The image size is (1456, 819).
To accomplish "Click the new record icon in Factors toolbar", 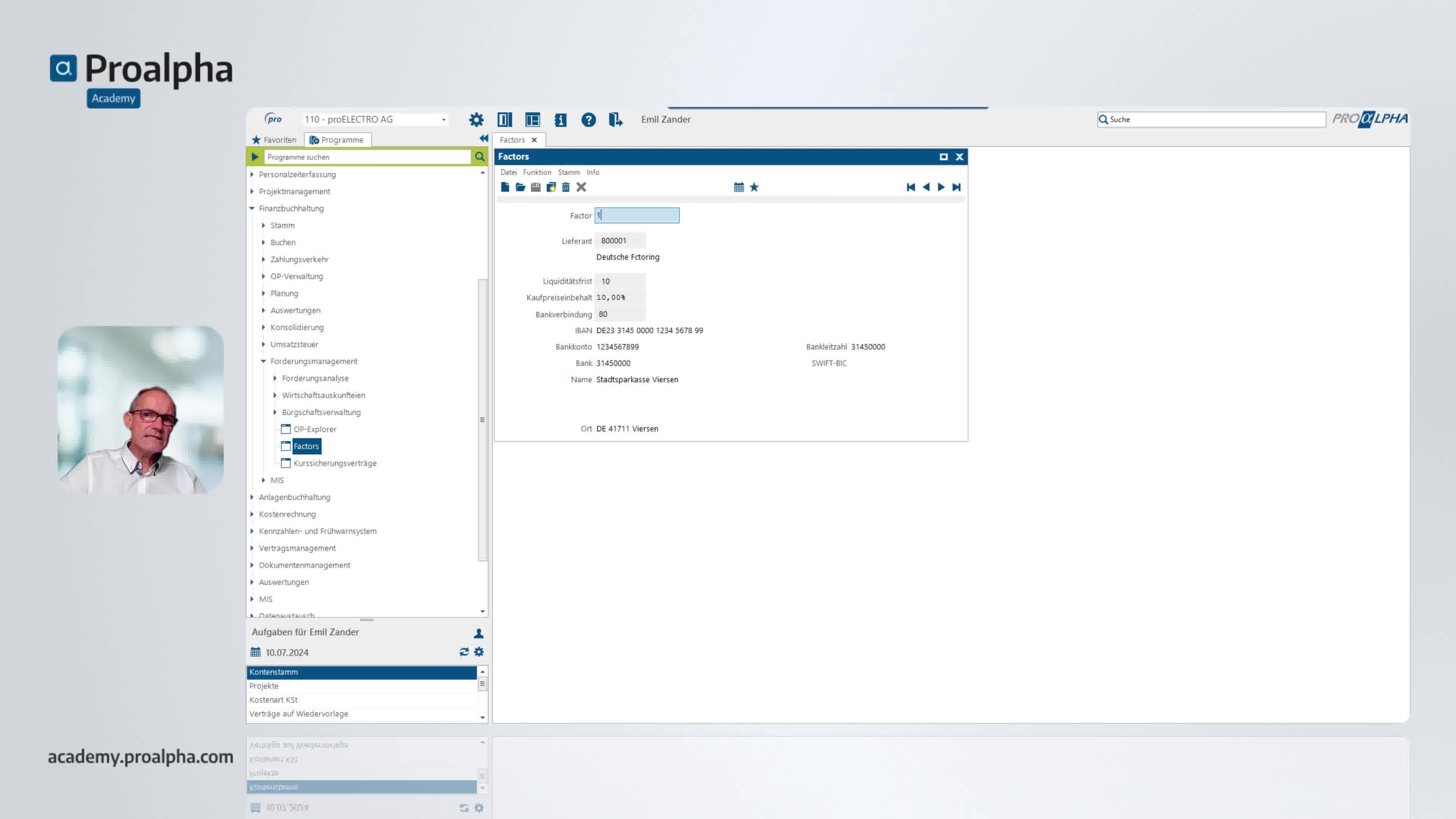I will pyautogui.click(x=505, y=187).
